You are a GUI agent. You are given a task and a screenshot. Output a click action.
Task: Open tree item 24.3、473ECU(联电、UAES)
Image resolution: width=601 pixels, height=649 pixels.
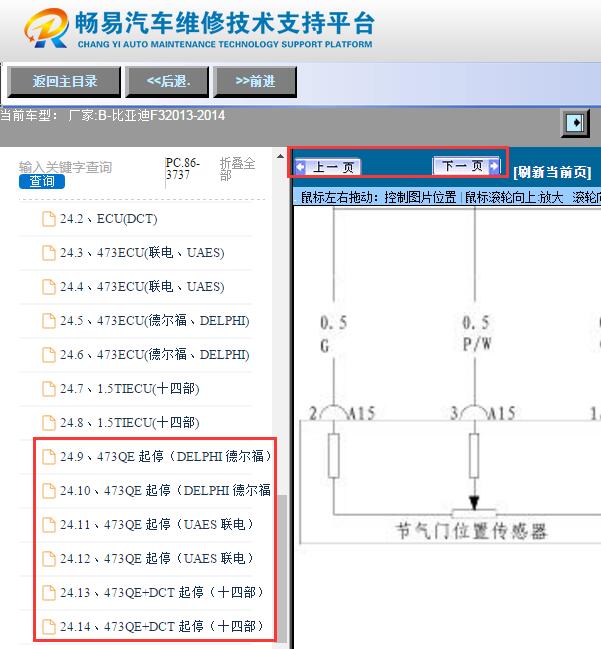click(x=142, y=253)
